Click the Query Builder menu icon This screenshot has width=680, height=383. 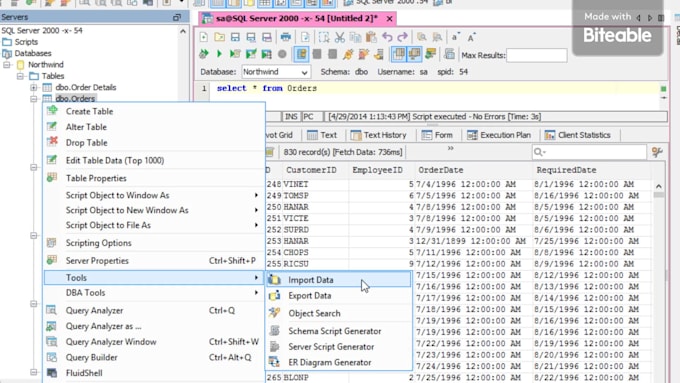click(x=52, y=357)
